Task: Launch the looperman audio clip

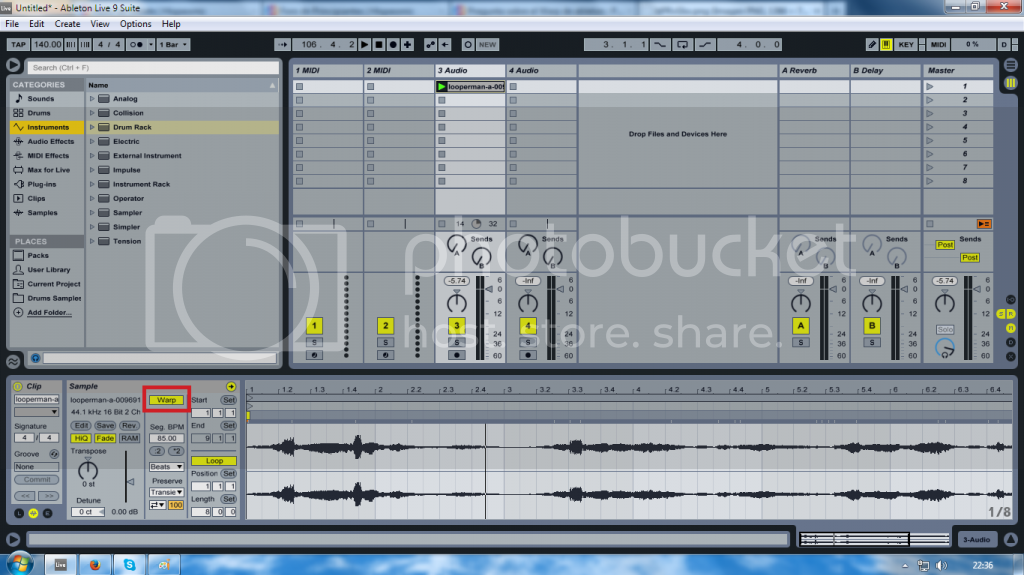Action: [x=441, y=86]
